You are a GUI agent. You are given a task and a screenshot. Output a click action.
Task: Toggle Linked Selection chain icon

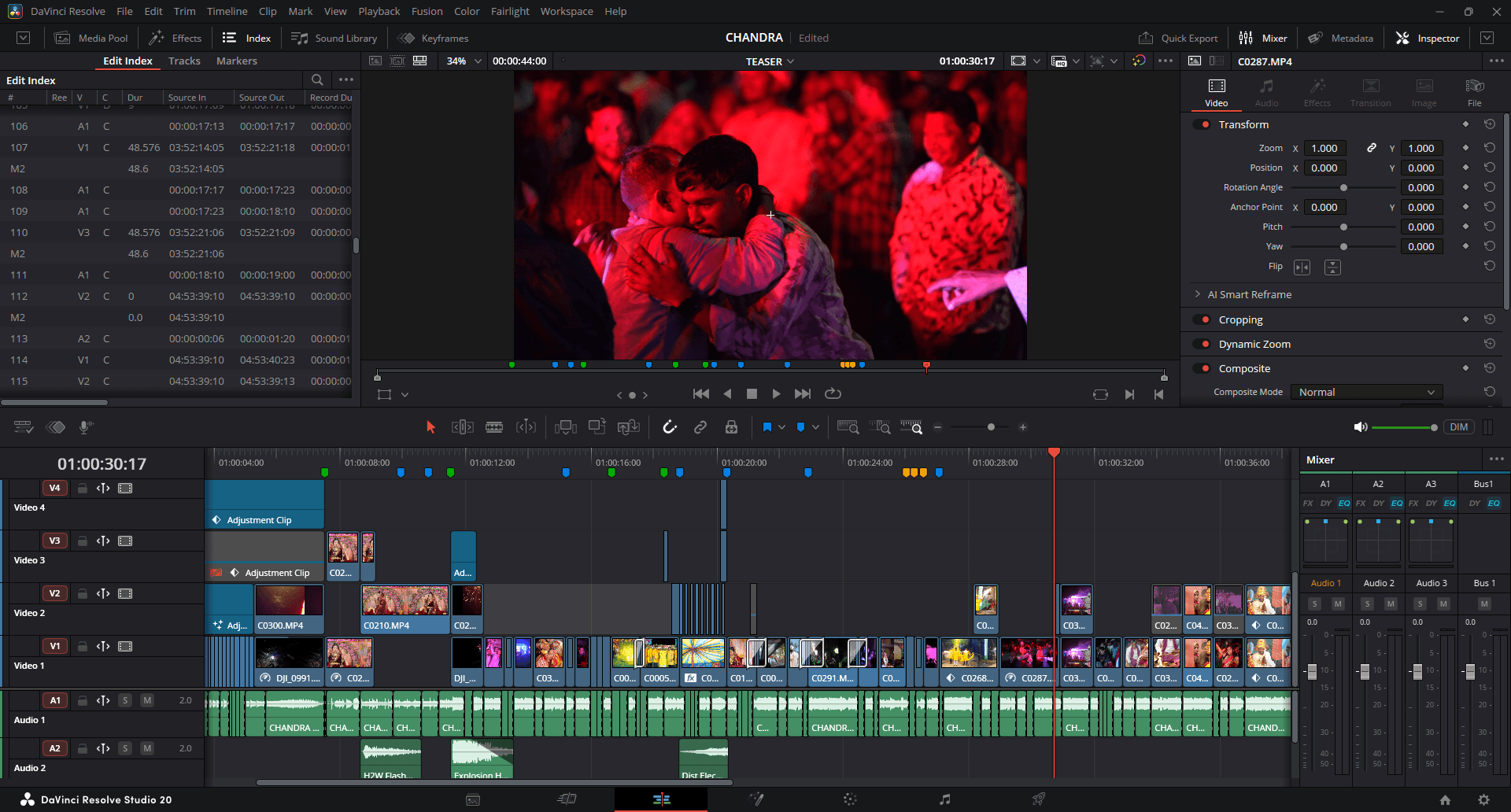tap(700, 427)
